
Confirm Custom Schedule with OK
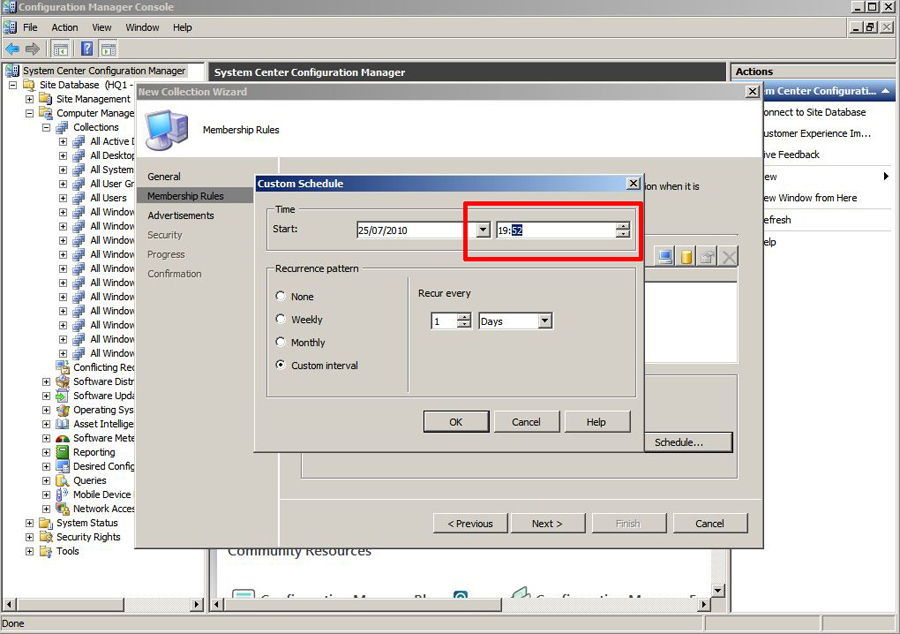pos(456,422)
